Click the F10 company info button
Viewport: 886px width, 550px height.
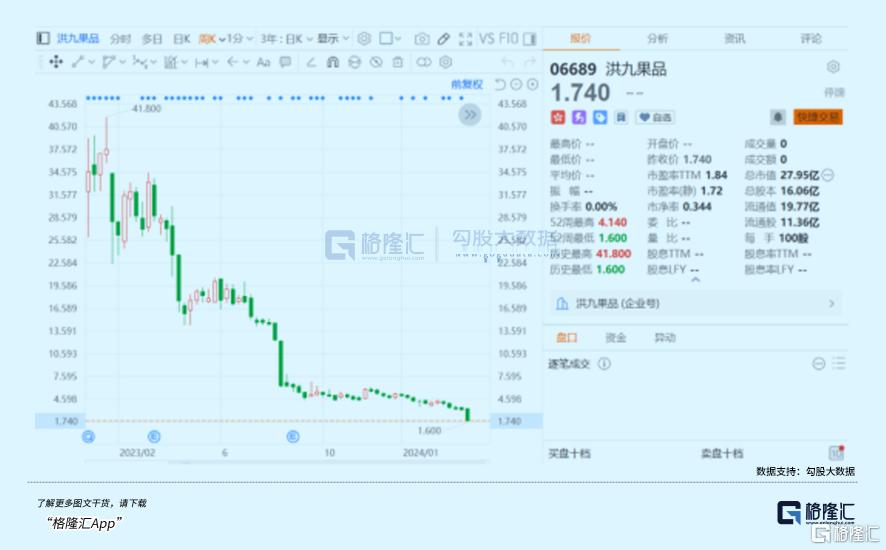pyautogui.click(x=509, y=38)
